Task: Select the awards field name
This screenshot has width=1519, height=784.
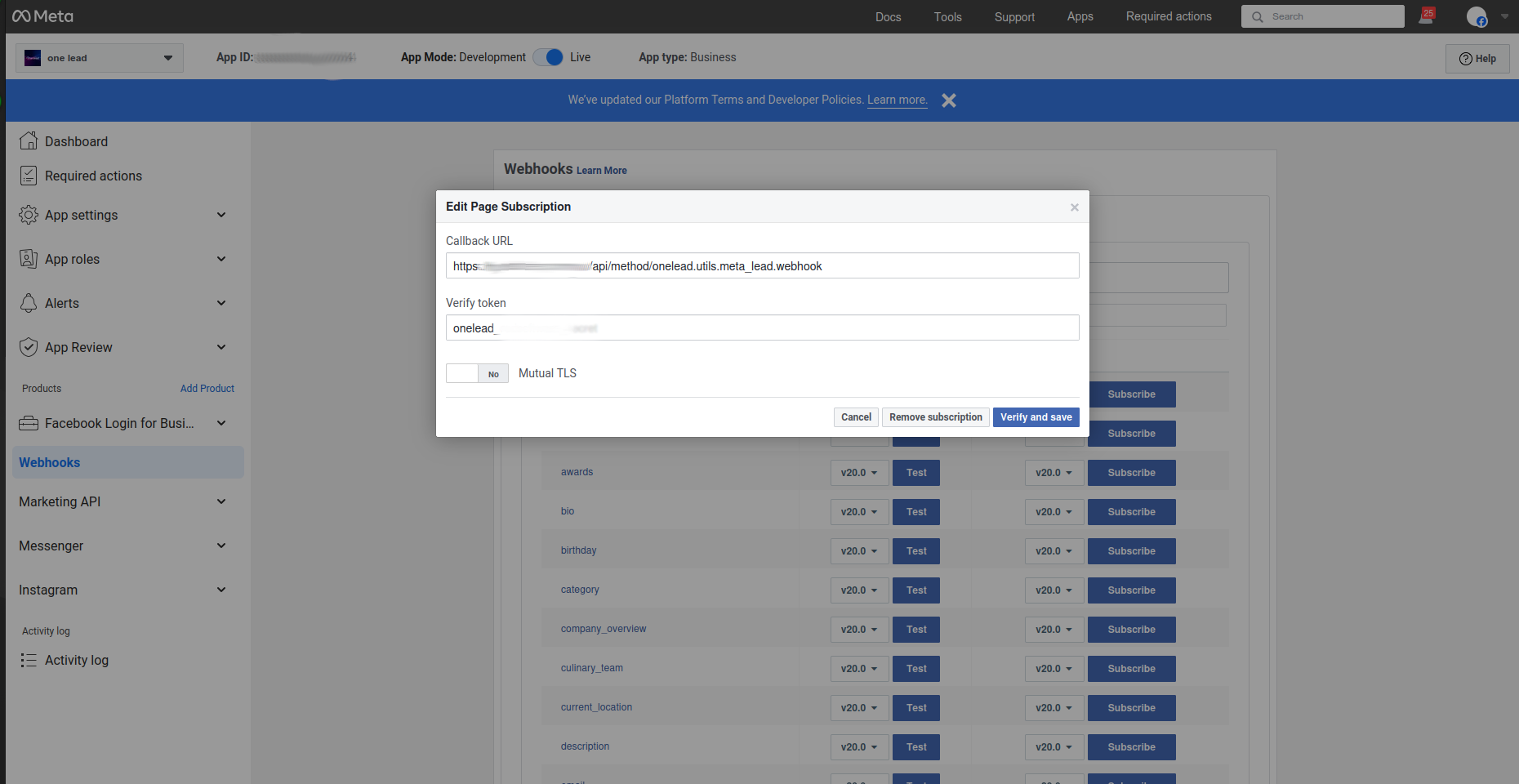Action: pos(577,472)
